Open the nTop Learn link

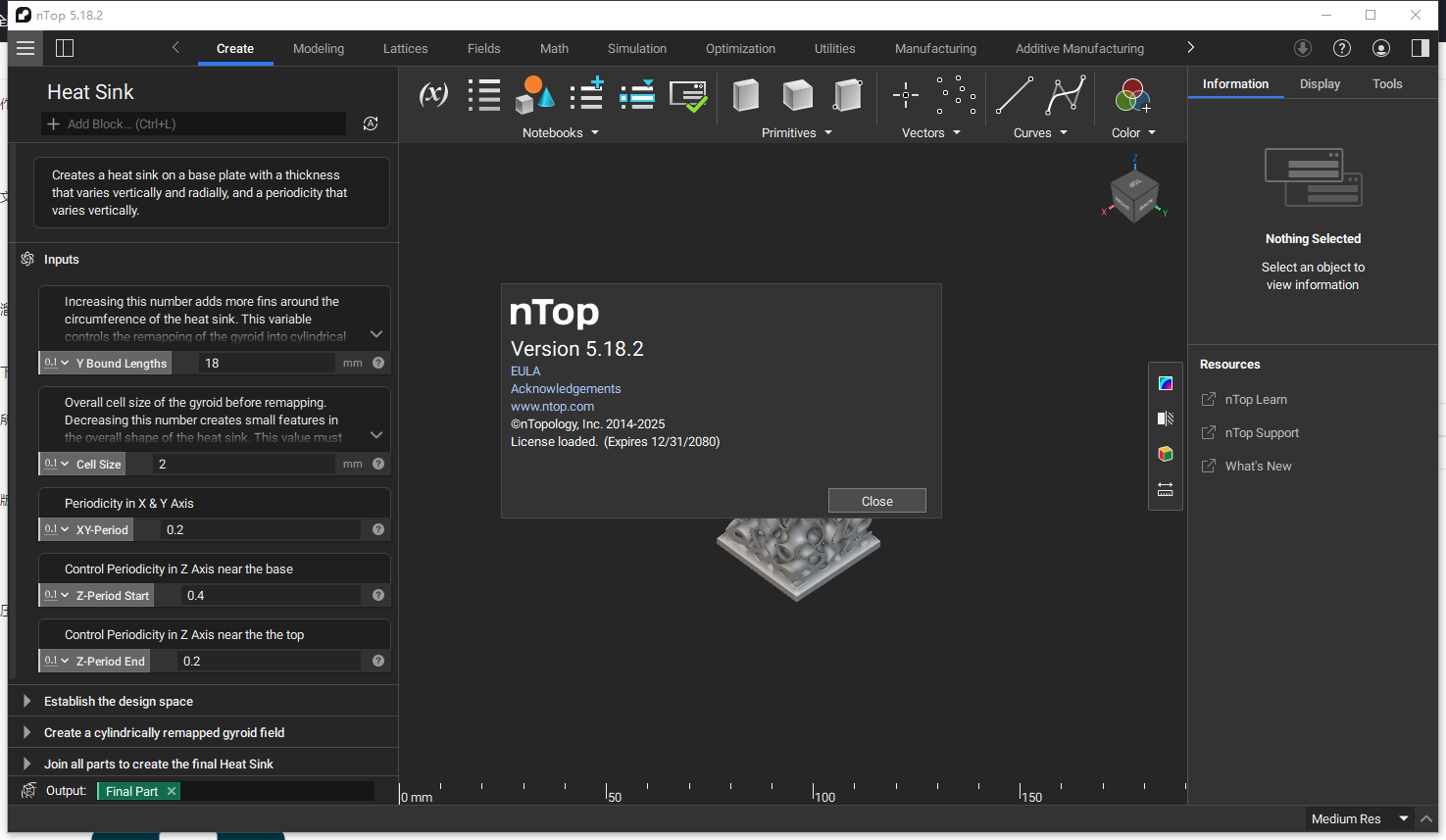pyautogui.click(x=1255, y=399)
